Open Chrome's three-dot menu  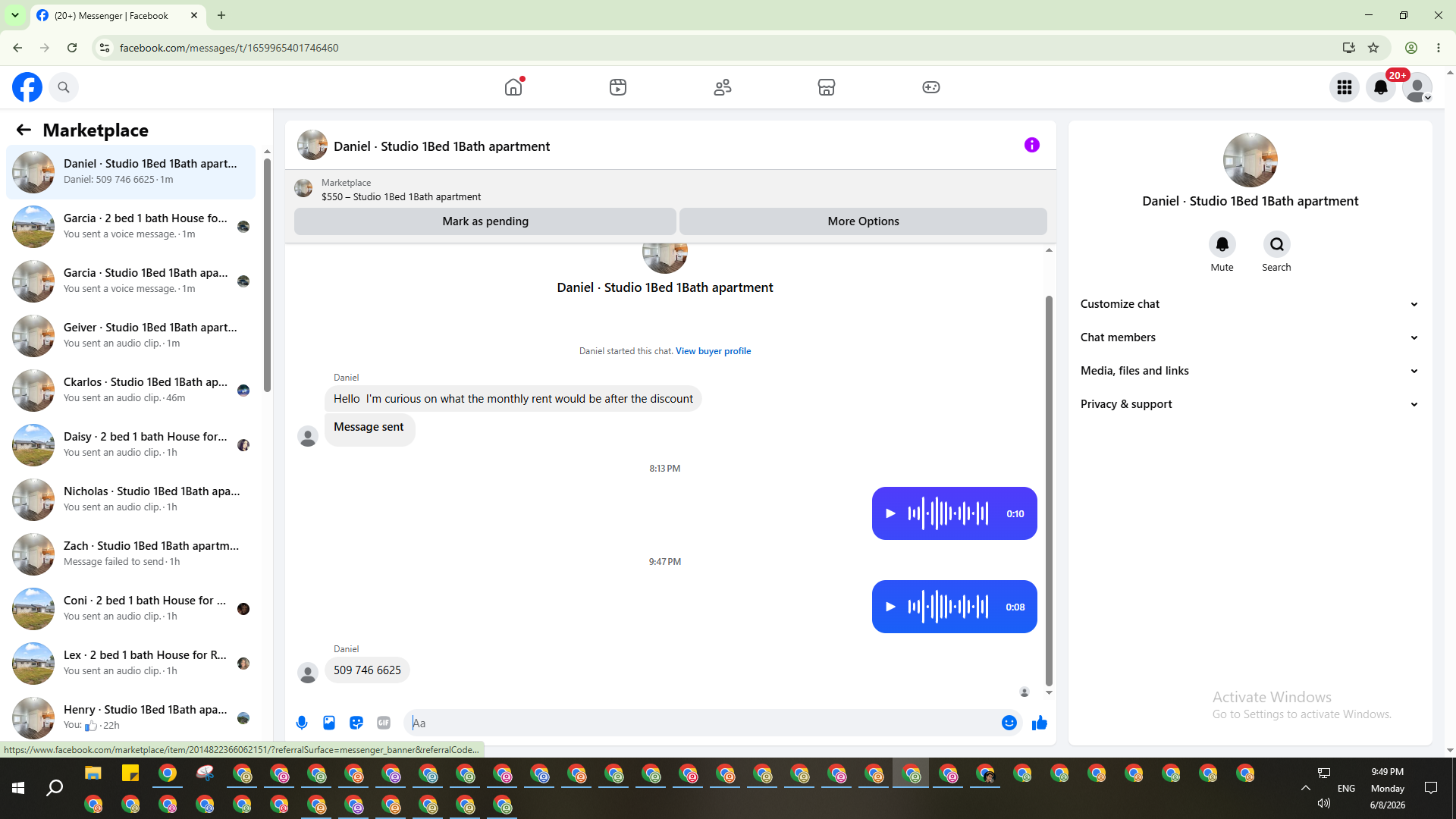tap(1439, 48)
